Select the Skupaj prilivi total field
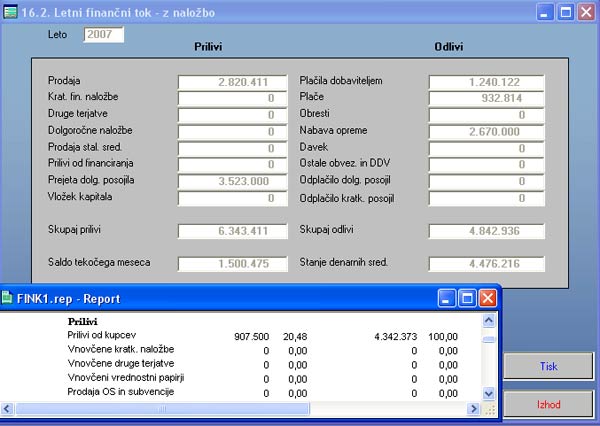Image resolution: width=600 pixels, height=426 pixels. [x=228, y=231]
